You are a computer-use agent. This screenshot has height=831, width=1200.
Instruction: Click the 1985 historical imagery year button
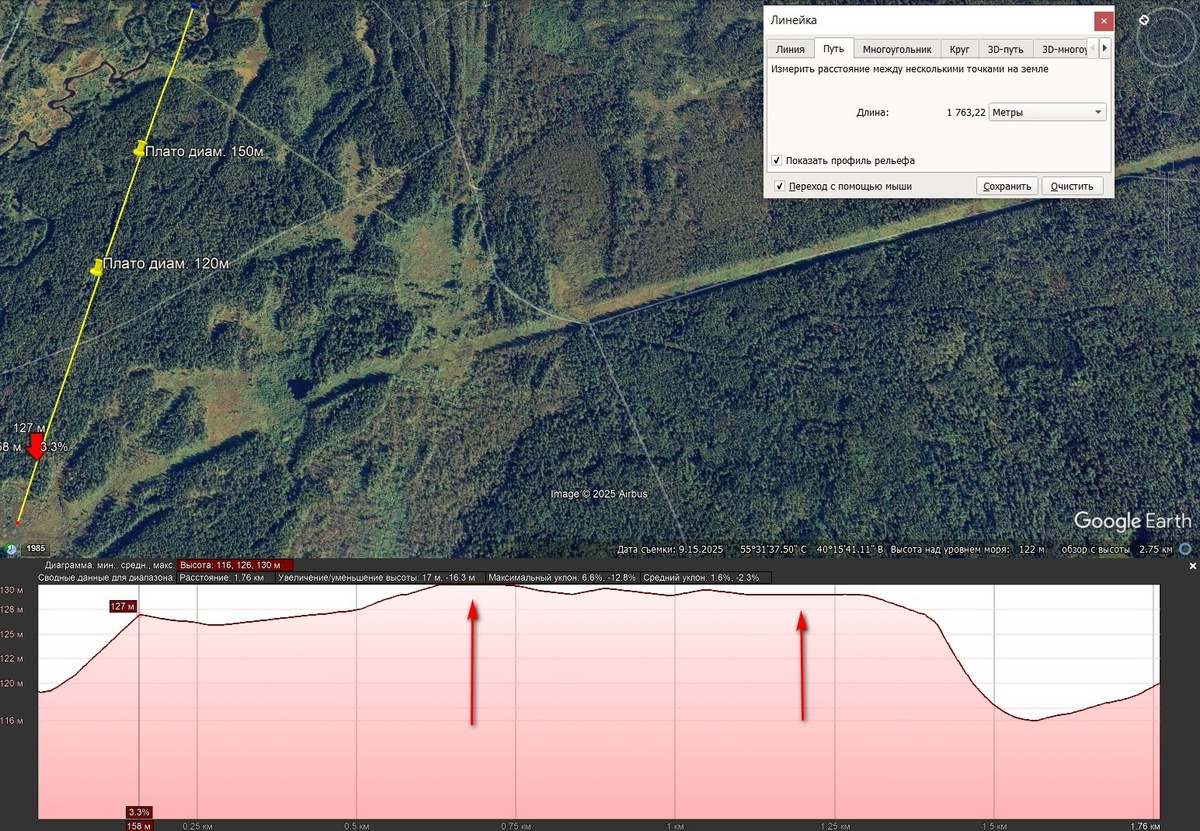36,549
